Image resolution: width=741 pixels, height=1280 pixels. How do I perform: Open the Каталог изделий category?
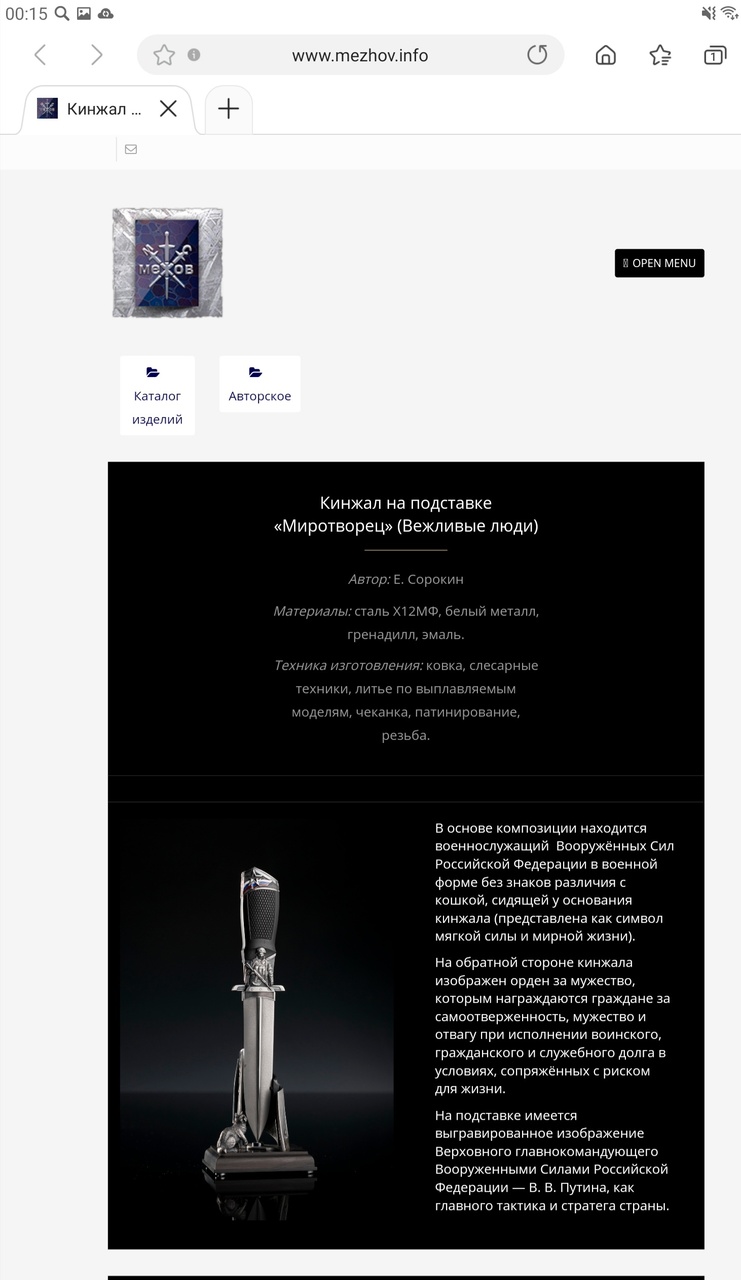tap(157, 396)
